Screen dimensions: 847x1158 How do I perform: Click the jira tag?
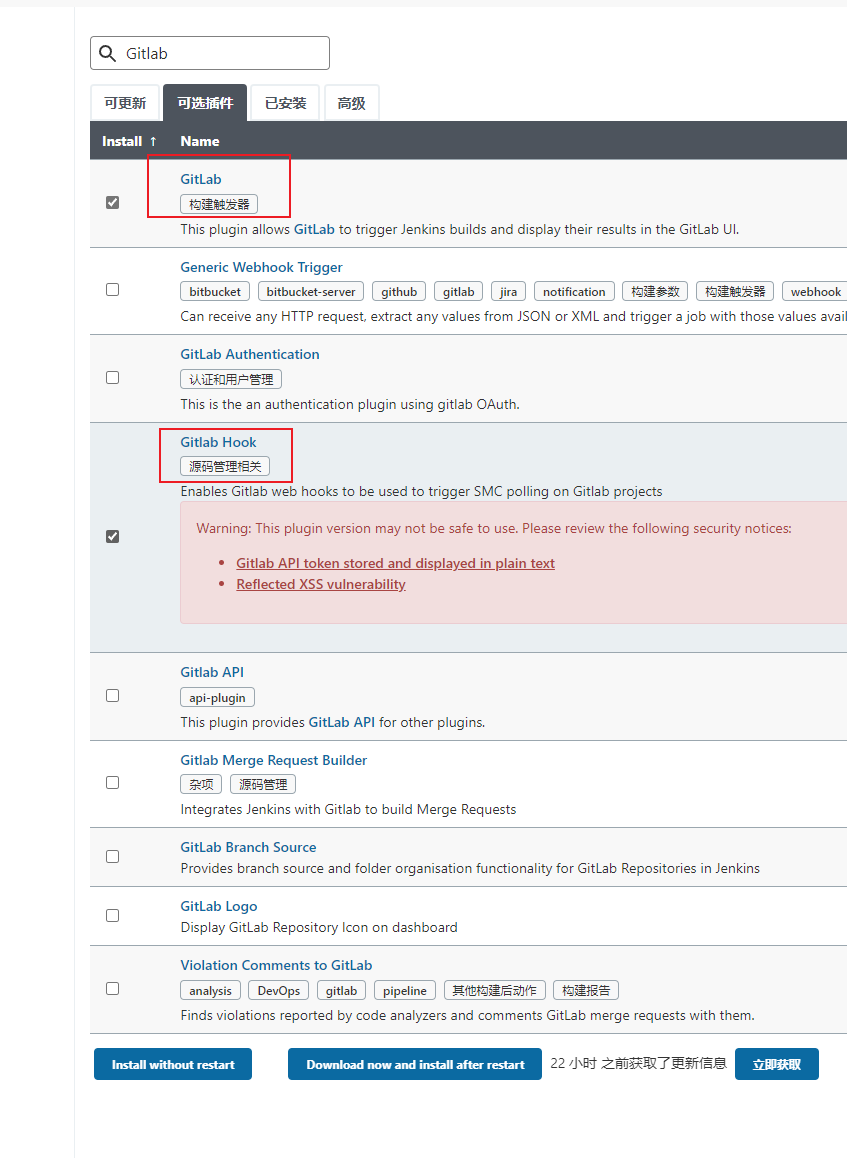pyautogui.click(x=508, y=292)
